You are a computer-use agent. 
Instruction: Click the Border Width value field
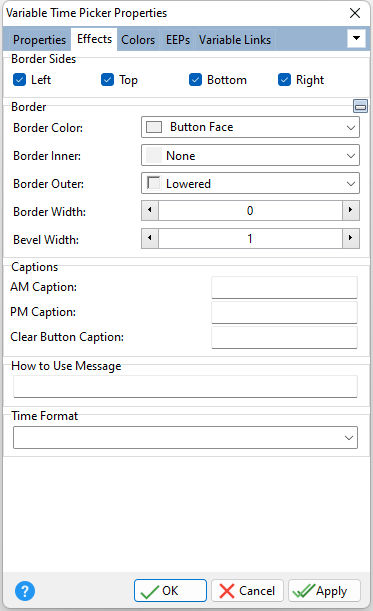250,210
